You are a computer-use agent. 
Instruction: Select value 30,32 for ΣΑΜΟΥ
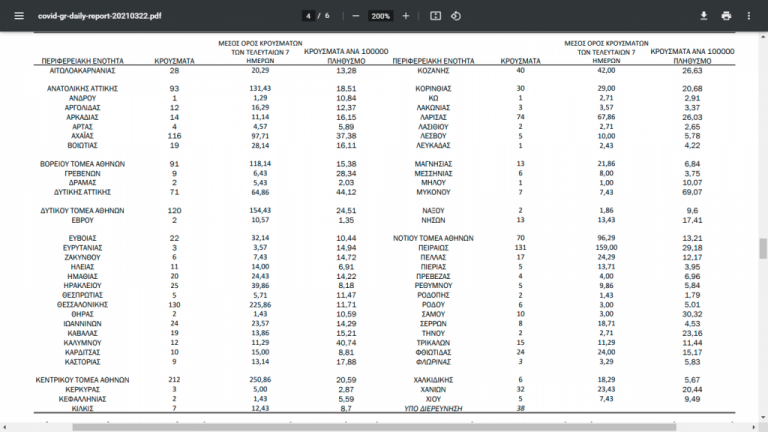[x=692, y=314]
